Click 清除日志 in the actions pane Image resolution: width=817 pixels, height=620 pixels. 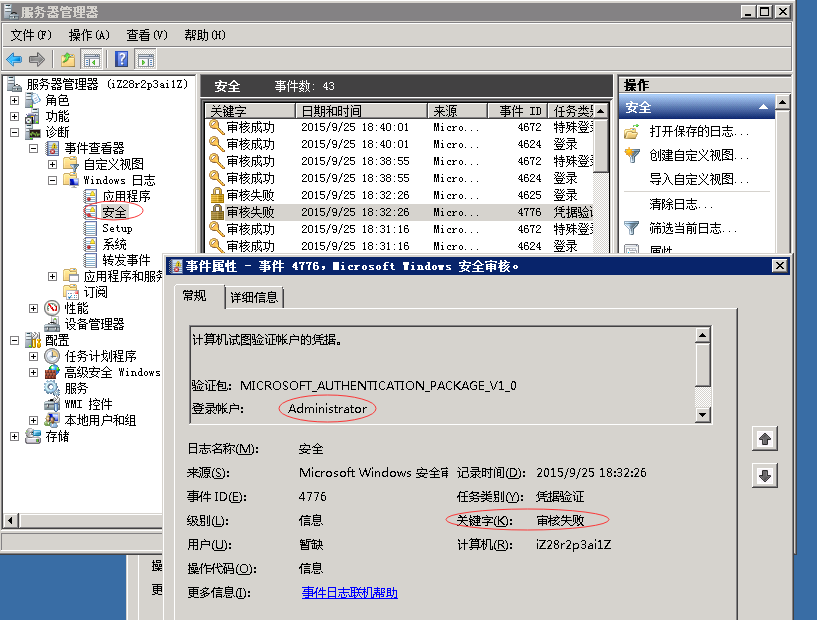pos(675,204)
